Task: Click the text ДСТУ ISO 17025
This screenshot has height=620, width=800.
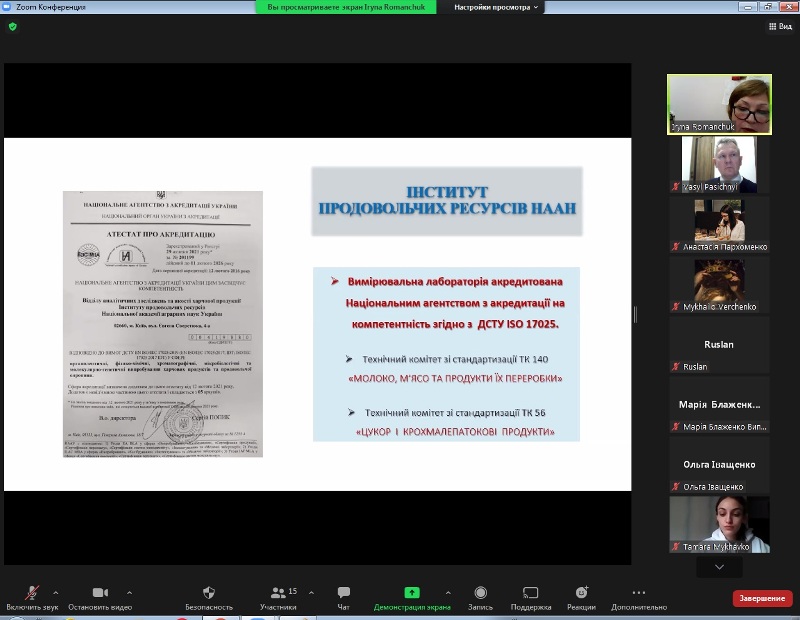Action: coord(518,324)
